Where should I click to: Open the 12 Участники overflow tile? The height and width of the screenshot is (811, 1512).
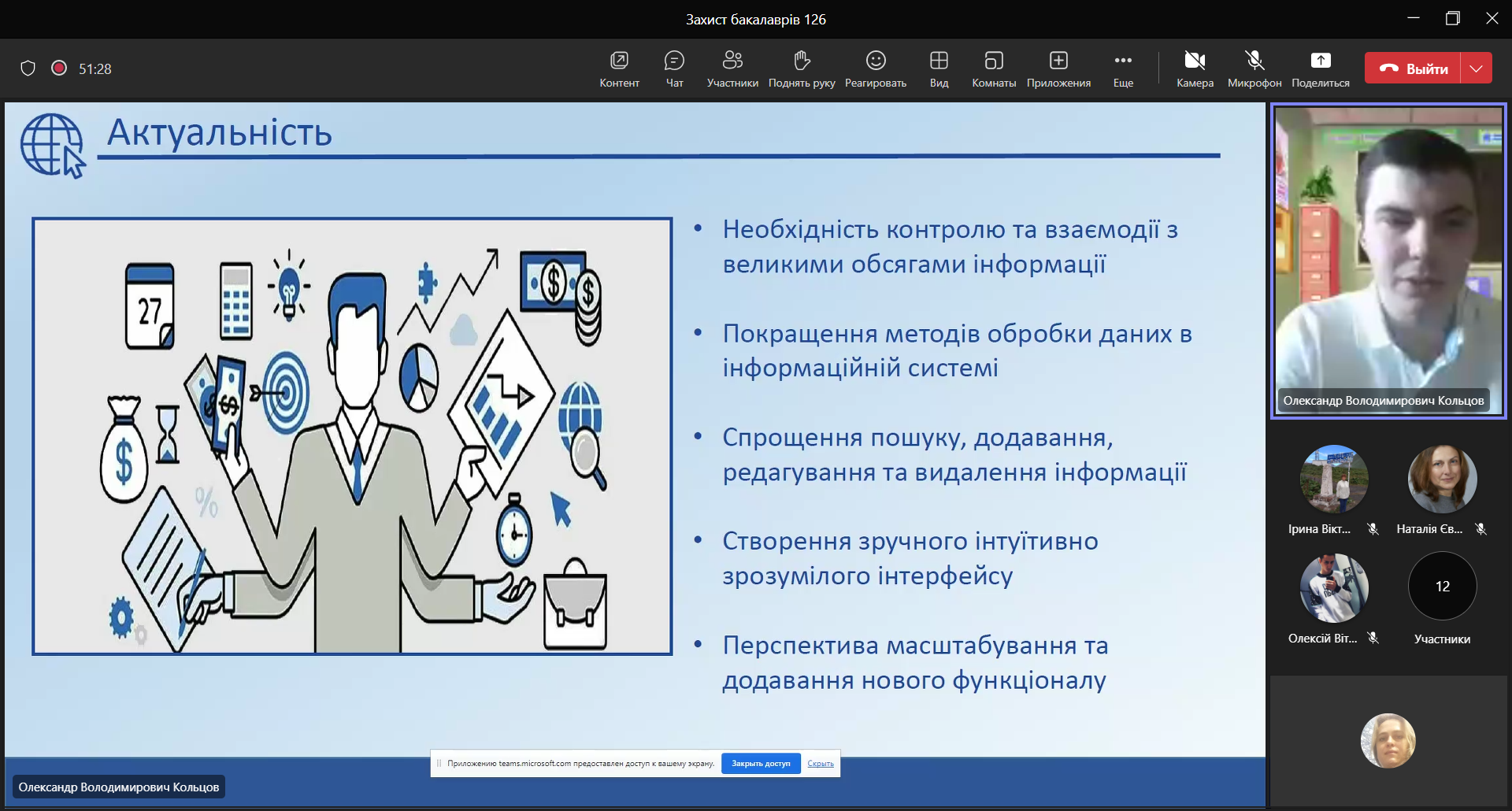tap(1442, 587)
